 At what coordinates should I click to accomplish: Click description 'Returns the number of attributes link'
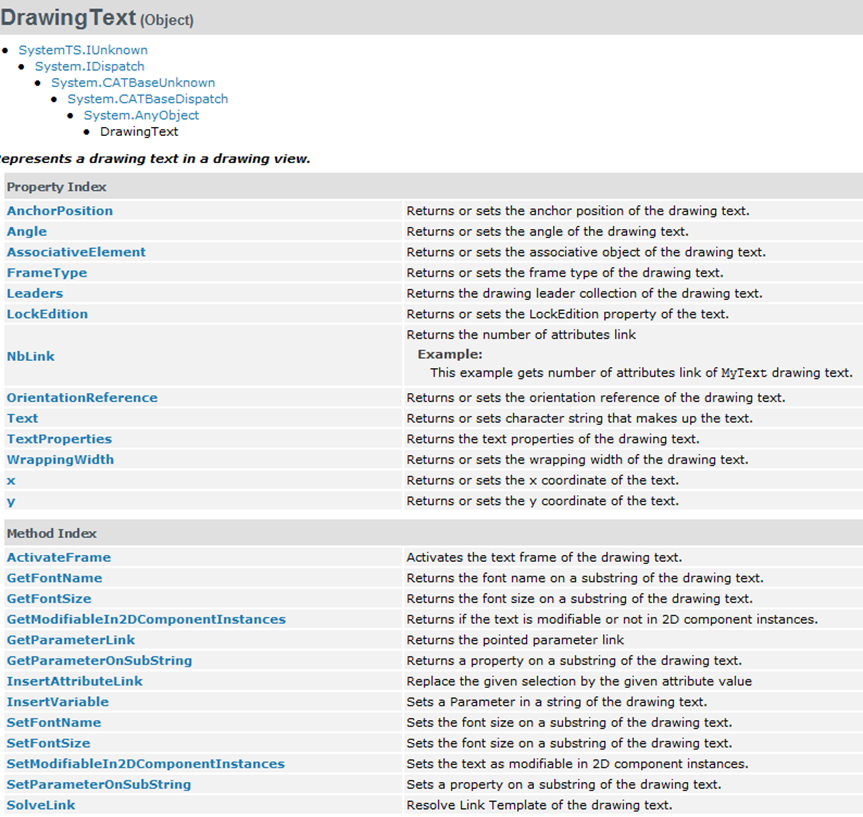pyautogui.click(x=521, y=335)
